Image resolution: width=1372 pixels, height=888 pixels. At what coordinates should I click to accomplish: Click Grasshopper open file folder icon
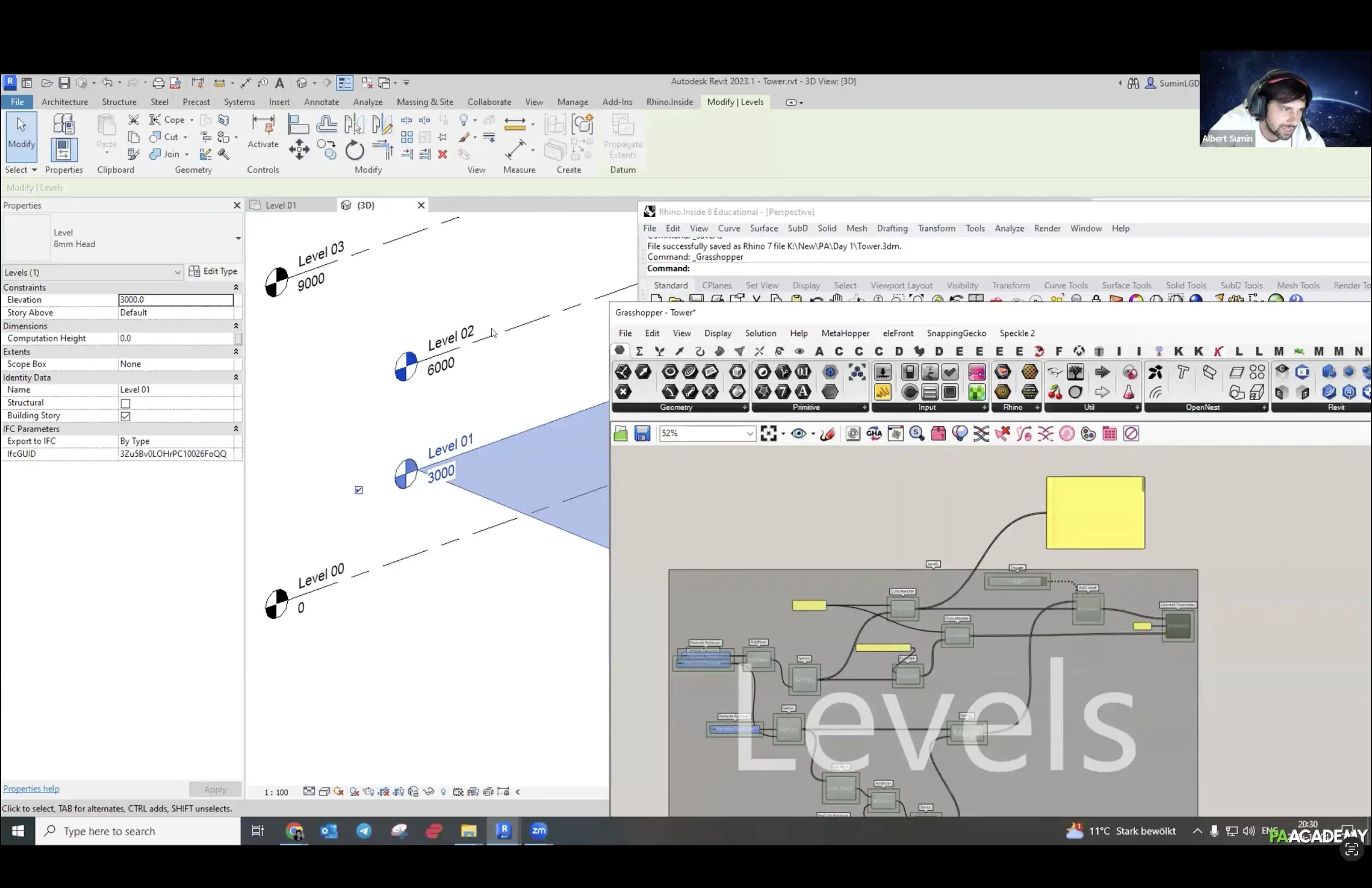620,434
